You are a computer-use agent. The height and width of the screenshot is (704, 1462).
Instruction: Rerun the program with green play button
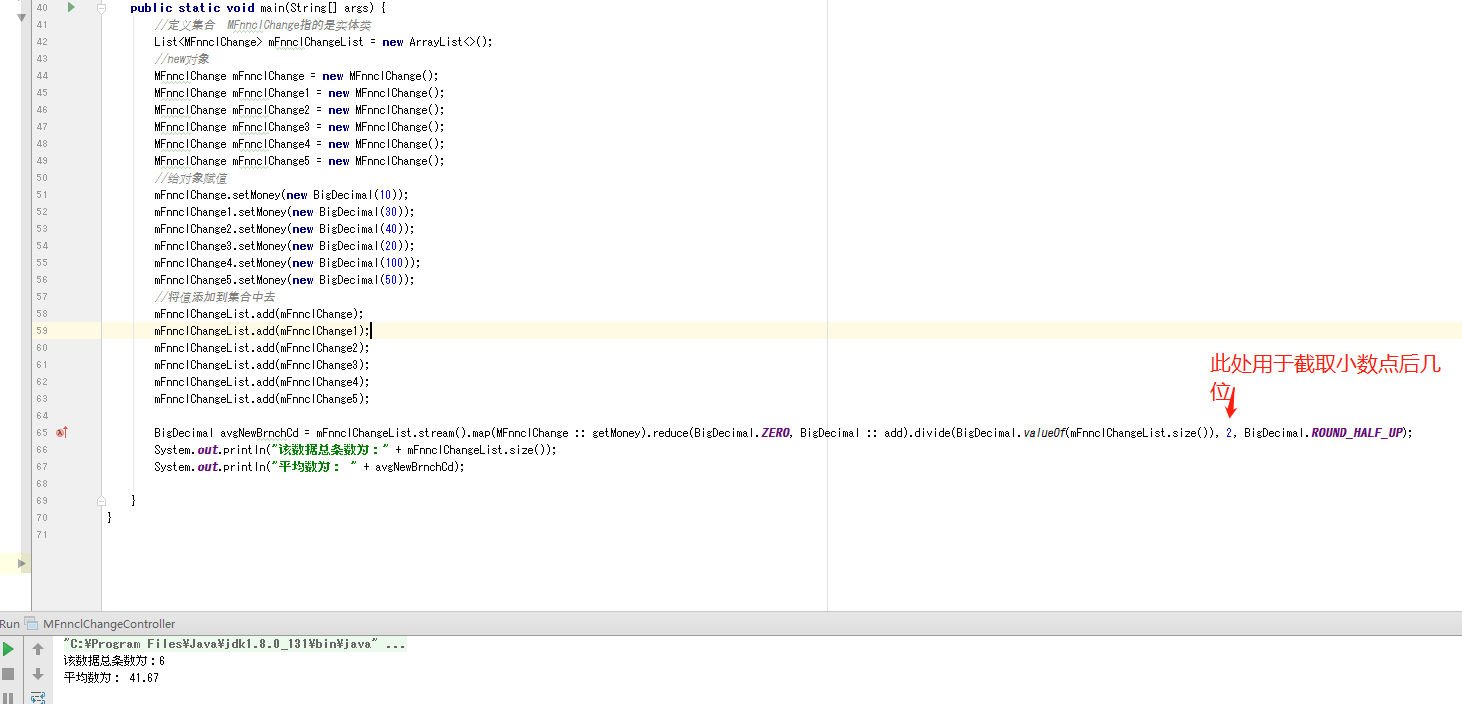(8, 649)
